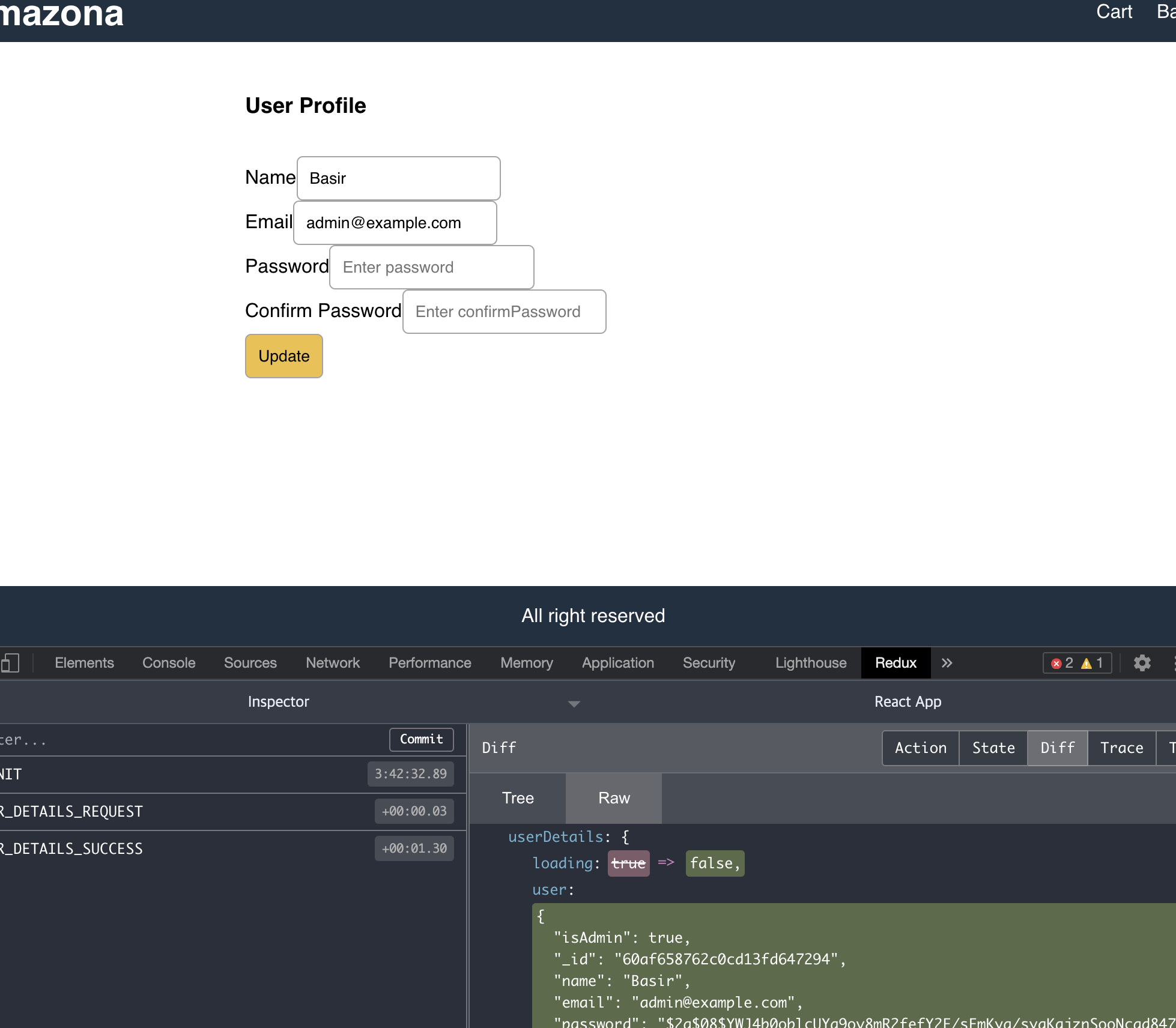Switch diff view to Raw
This screenshot has height=1028, width=1176.
click(x=614, y=798)
